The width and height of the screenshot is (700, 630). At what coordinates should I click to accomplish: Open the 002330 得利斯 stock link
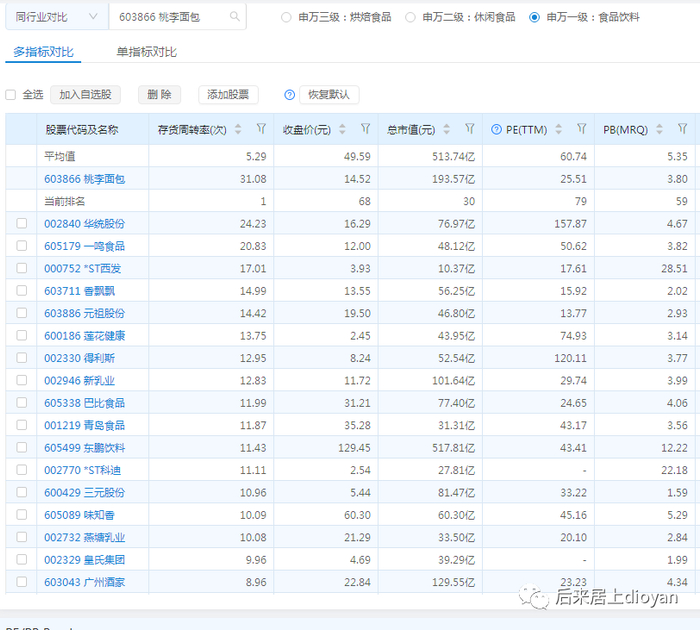[79, 358]
